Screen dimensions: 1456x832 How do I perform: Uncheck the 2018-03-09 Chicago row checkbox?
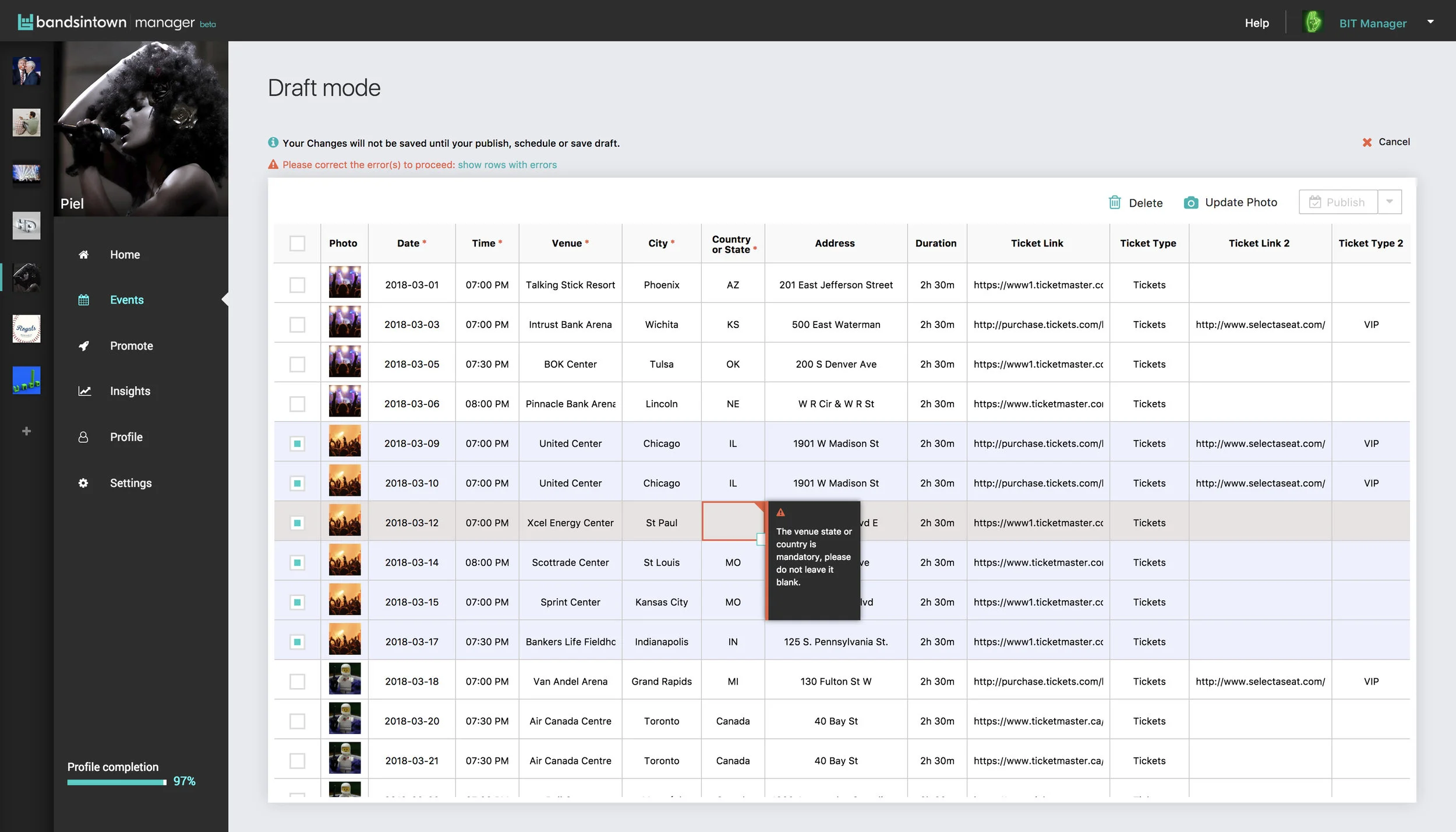coord(297,443)
